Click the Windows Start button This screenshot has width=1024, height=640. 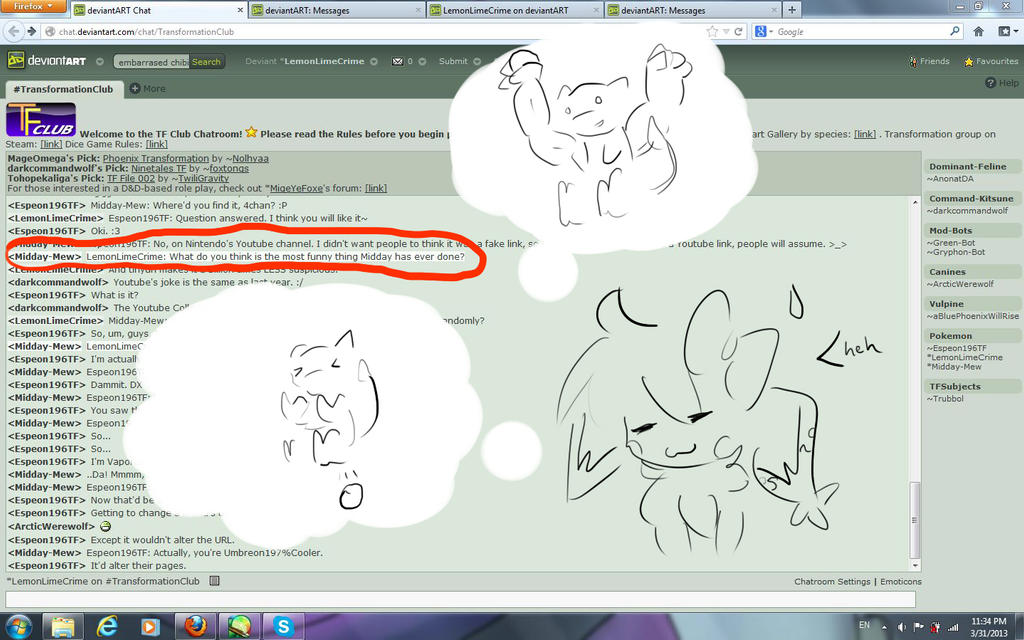[x=18, y=626]
